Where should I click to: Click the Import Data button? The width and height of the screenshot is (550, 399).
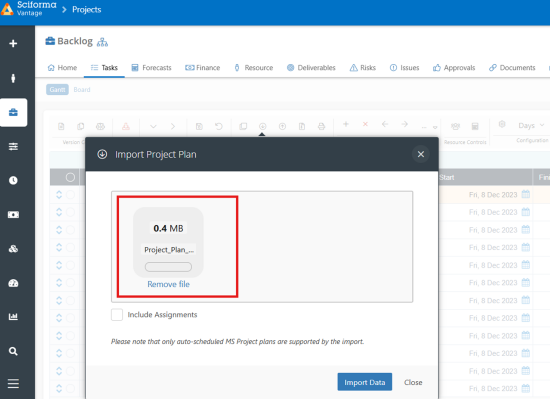point(365,382)
